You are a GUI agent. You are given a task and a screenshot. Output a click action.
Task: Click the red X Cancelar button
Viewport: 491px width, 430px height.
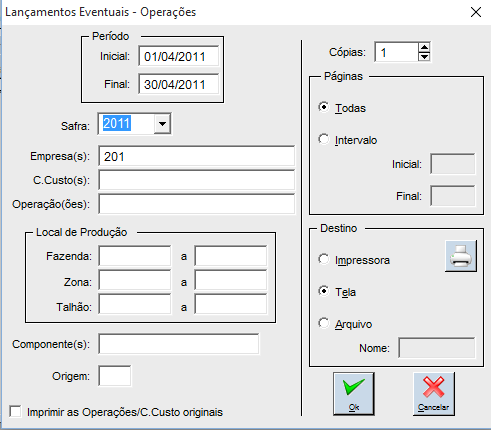[434, 394]
